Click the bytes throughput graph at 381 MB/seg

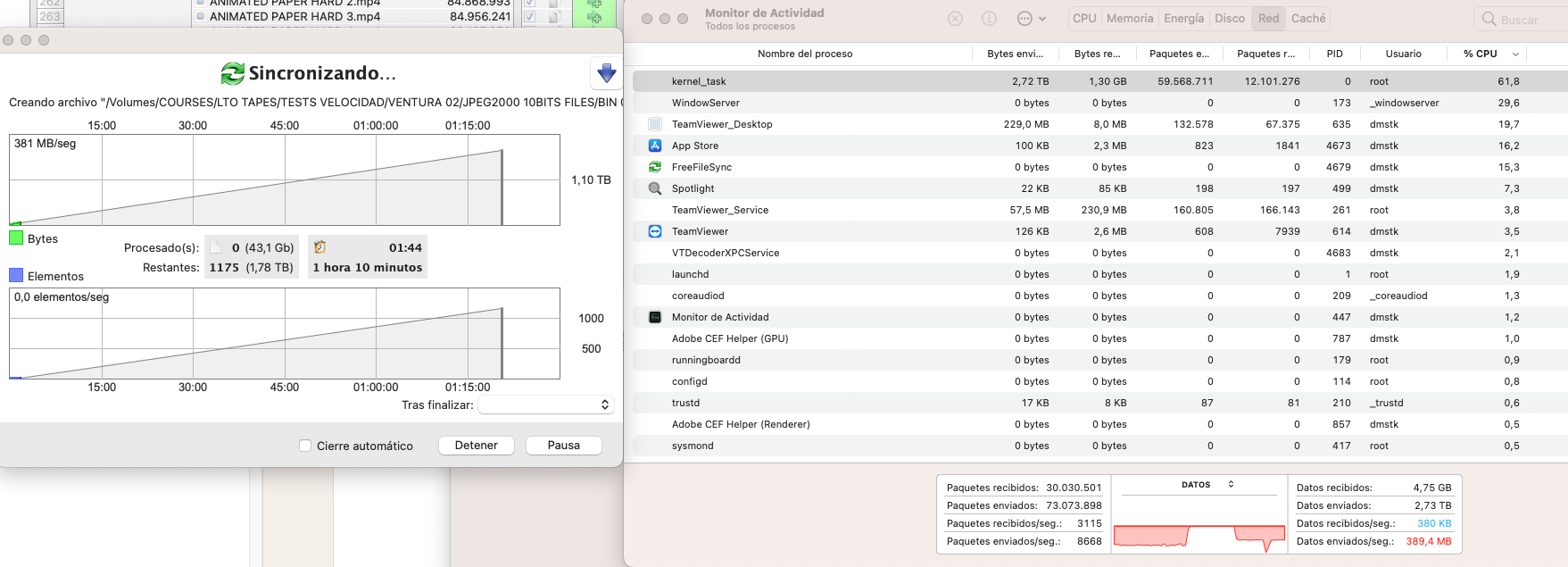click(285, 179)
